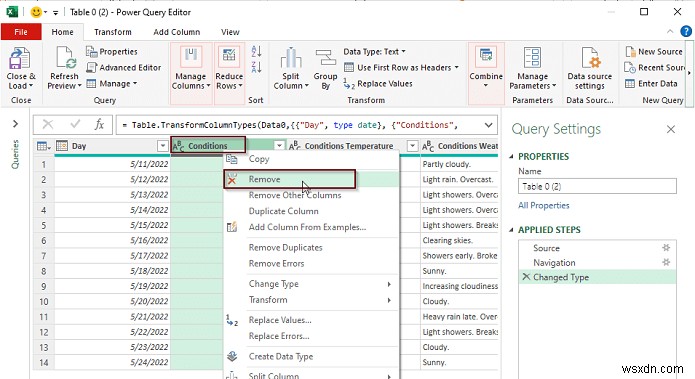This screenshot has height=379, width=695.
Task: Open Source step settings gear
Action: [666, 248]
